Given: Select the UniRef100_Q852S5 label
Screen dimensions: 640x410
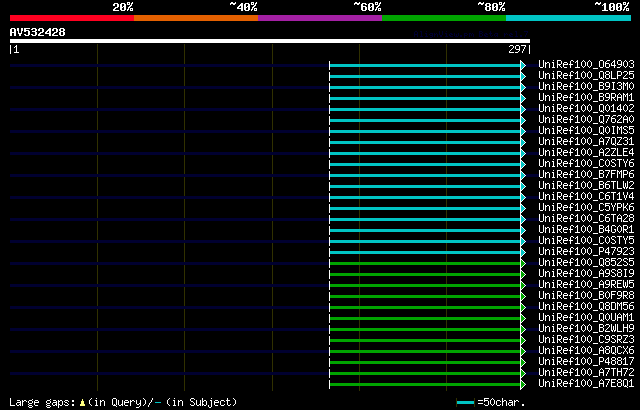Looking at the screenshot, I should (x=587, y=263).
